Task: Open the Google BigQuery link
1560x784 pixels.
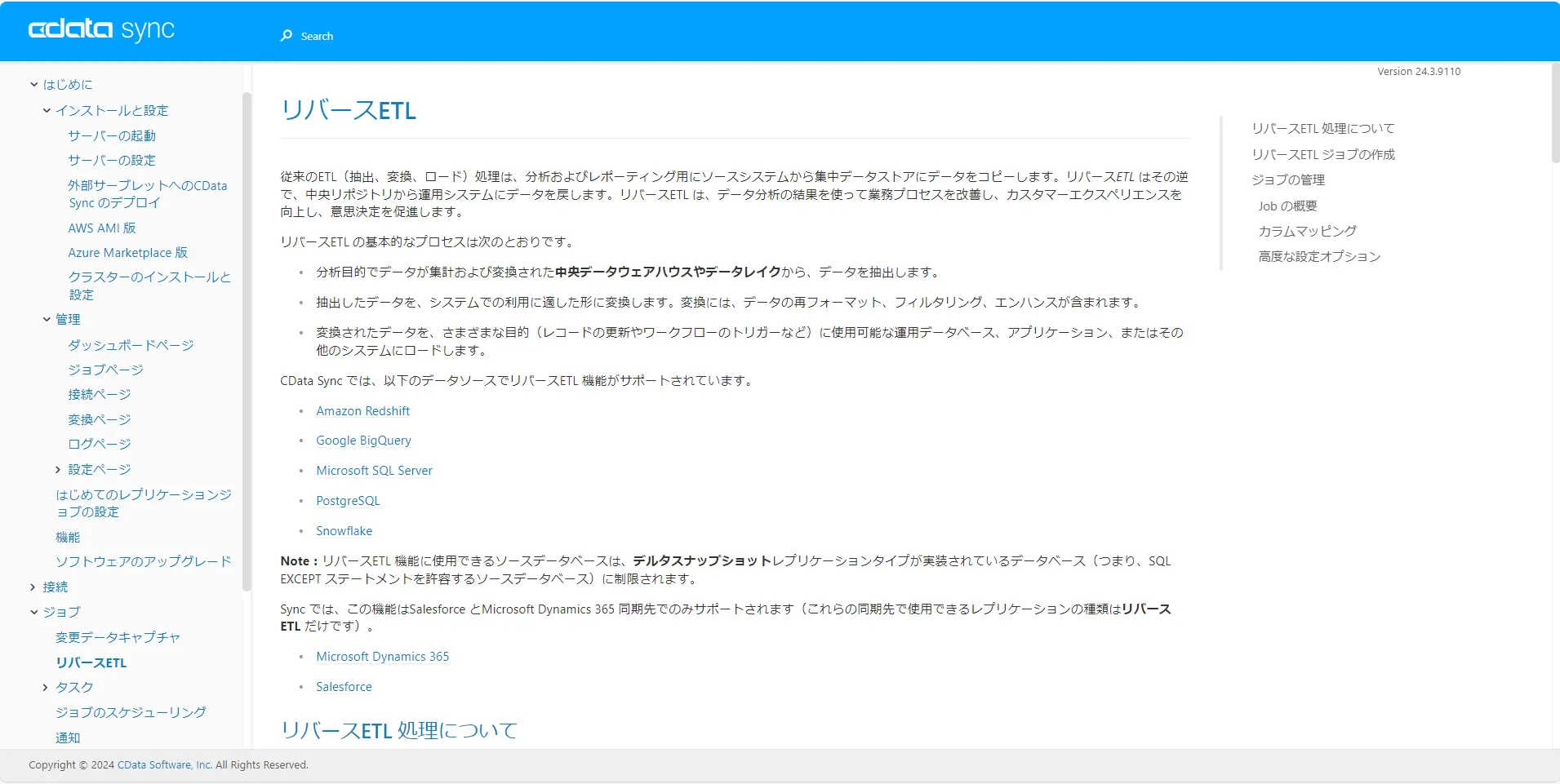Action: [364, 441]
